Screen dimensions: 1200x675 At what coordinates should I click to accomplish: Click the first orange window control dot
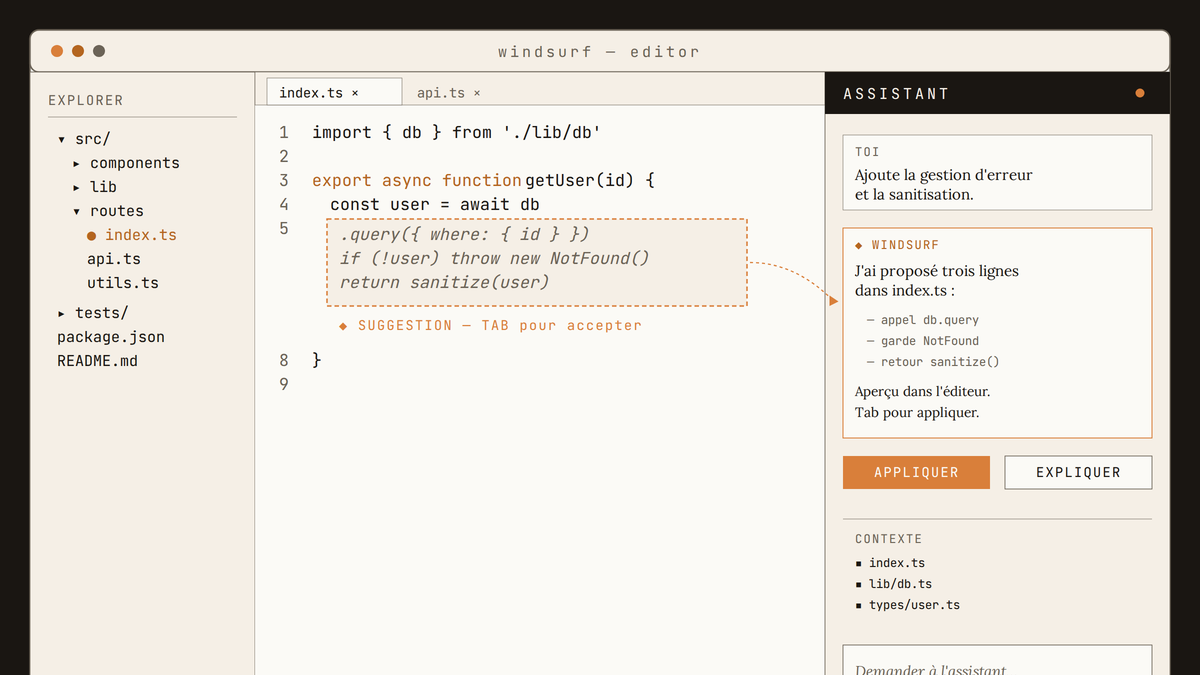[57, 51]
